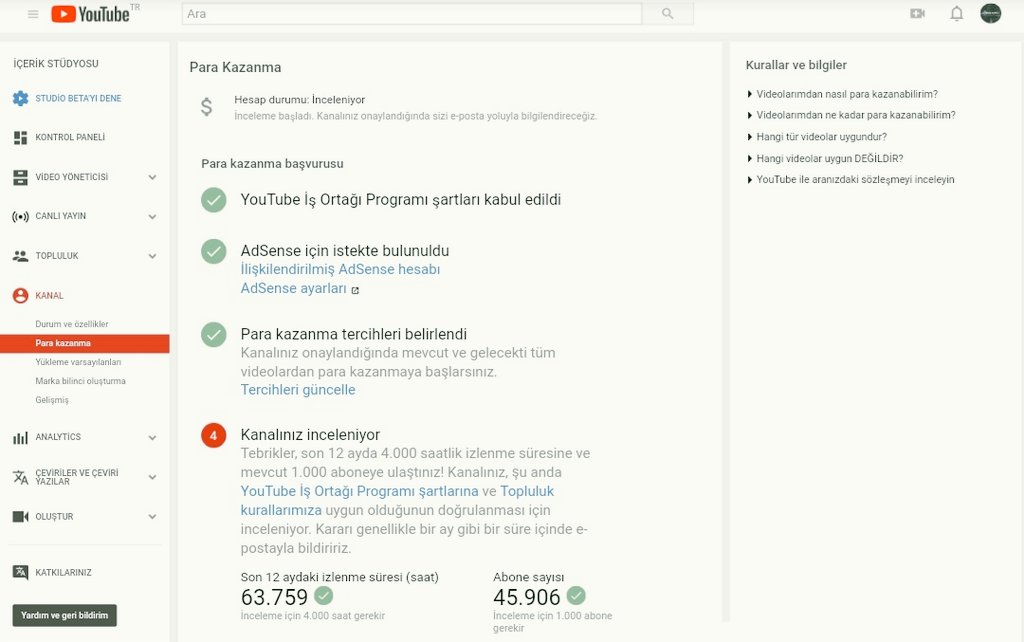This screenshot has height=642, width=1024.
Task: Click the 'Hesap durumu: İnceleniyor' text
Action: pyautogui.click(x=300, y=100)
